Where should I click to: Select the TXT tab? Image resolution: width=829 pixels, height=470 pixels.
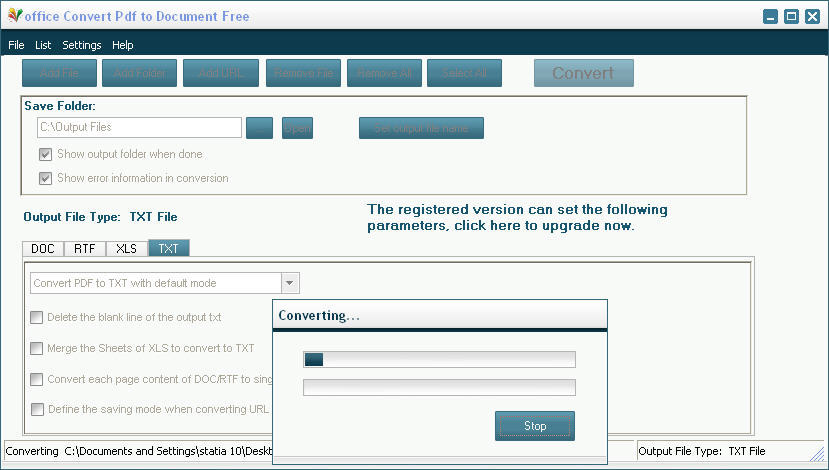pos(169,248)
